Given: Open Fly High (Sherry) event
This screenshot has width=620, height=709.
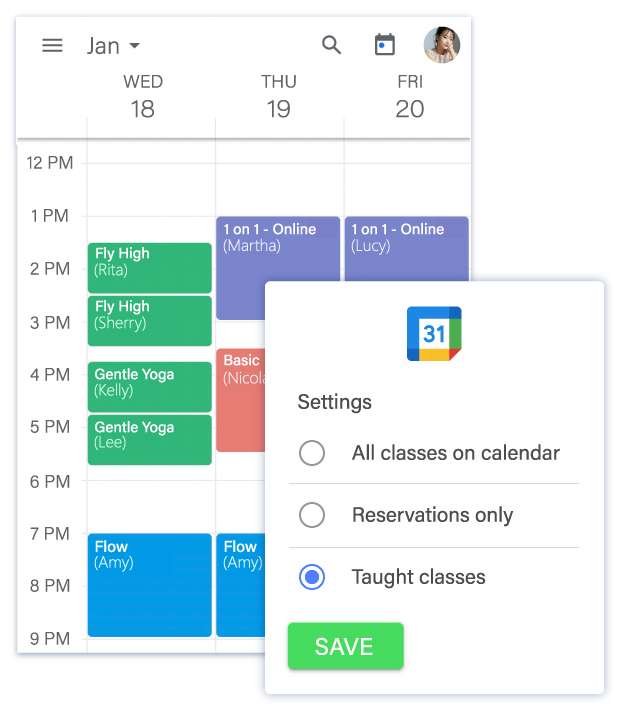Looking at the screenshot, I should click(x=150, y=321).
